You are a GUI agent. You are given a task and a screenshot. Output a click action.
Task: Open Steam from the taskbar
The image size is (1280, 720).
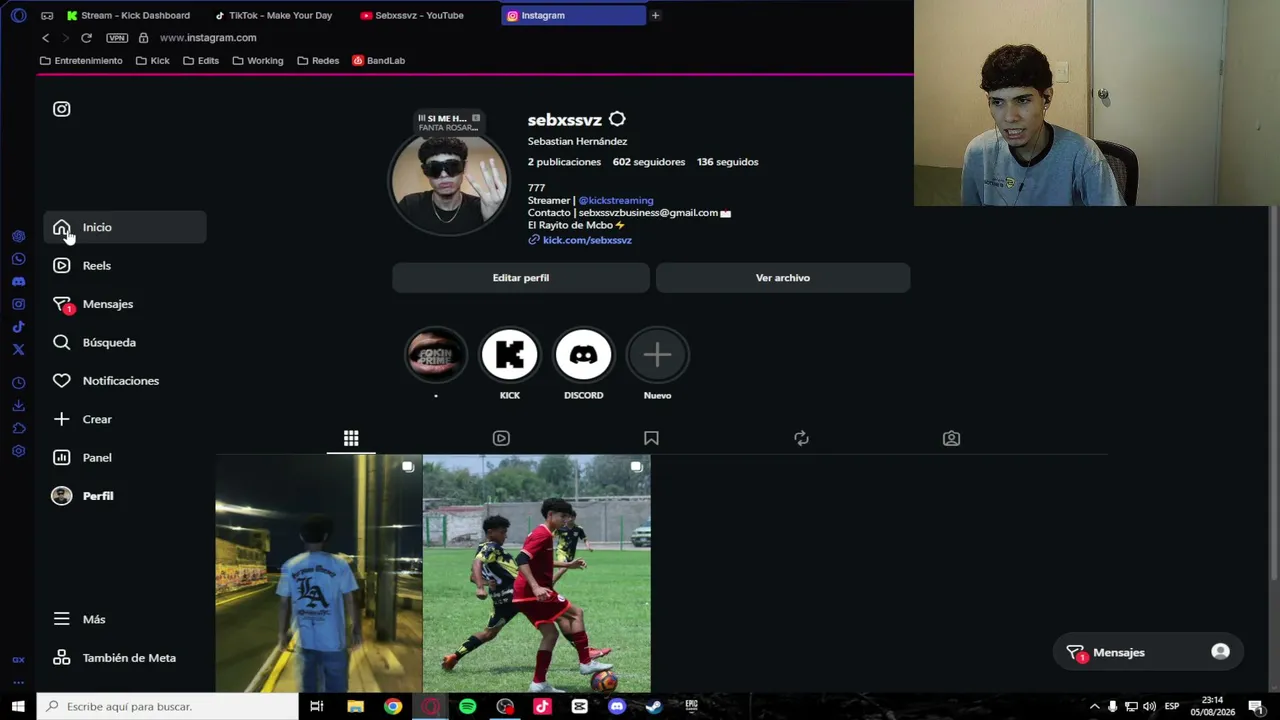[x=654, y=706]
